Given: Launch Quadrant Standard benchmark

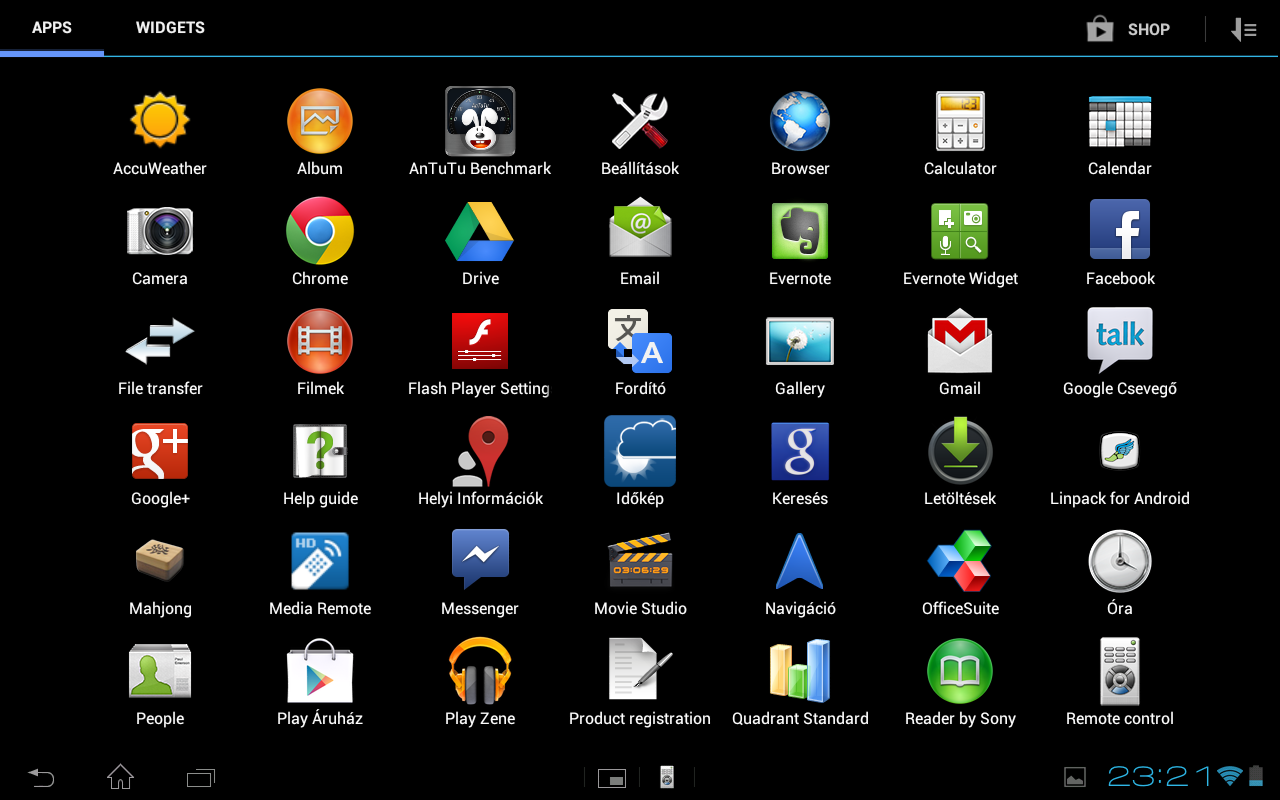Looking at the screenshot, I should [800, 683].
